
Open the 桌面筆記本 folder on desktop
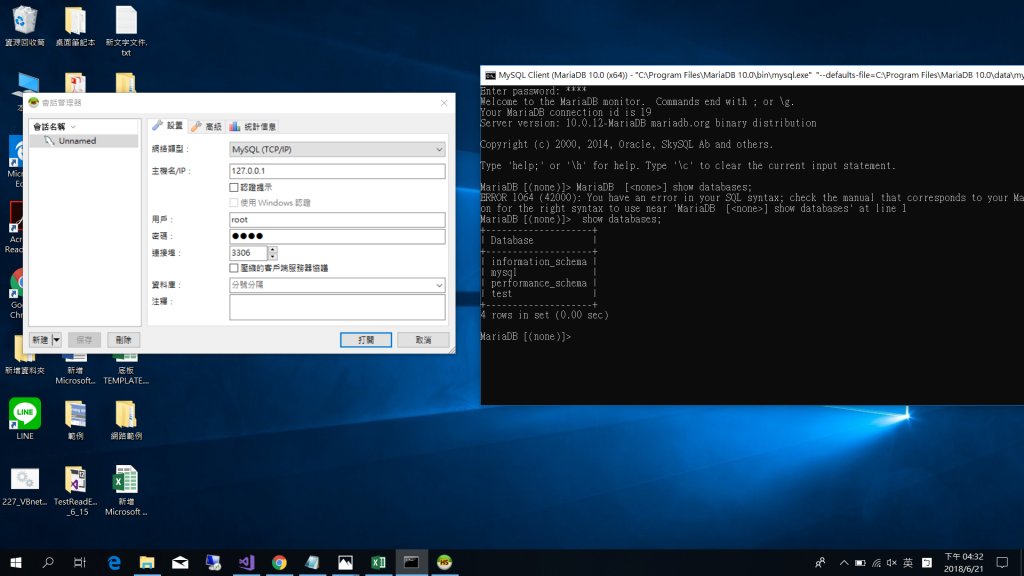tap(75, 26)
